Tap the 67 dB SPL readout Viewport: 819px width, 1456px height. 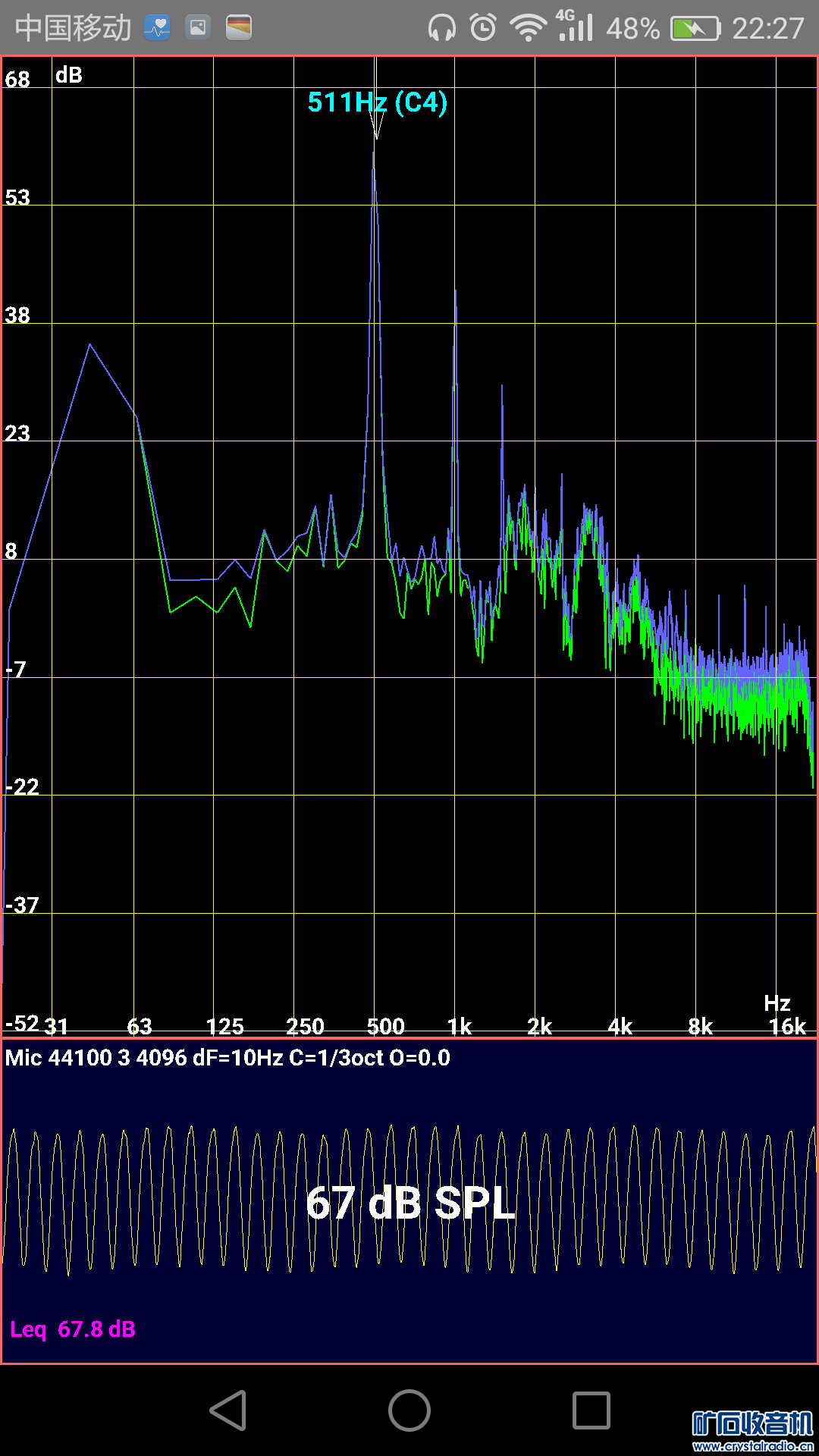pyautogui.click(x=410, y=1203)
